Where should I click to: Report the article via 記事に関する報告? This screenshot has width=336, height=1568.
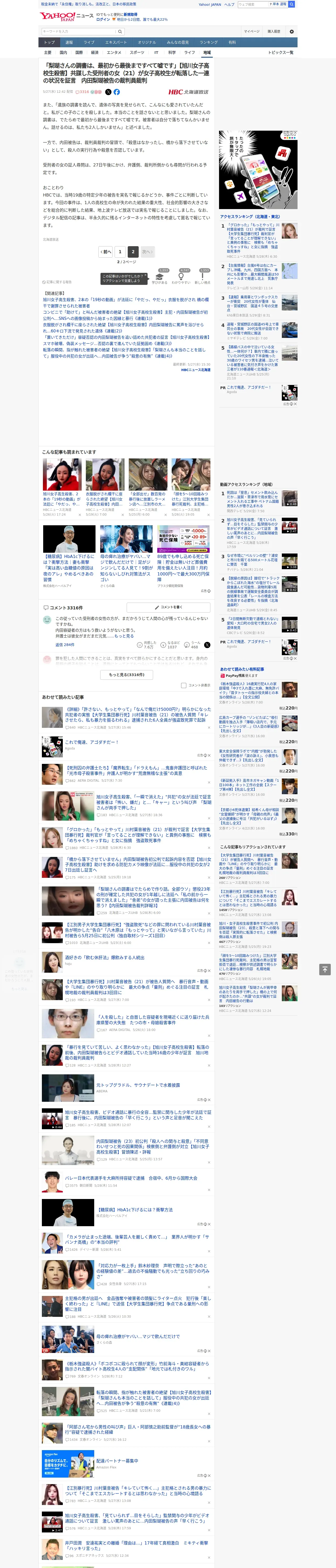57,282
